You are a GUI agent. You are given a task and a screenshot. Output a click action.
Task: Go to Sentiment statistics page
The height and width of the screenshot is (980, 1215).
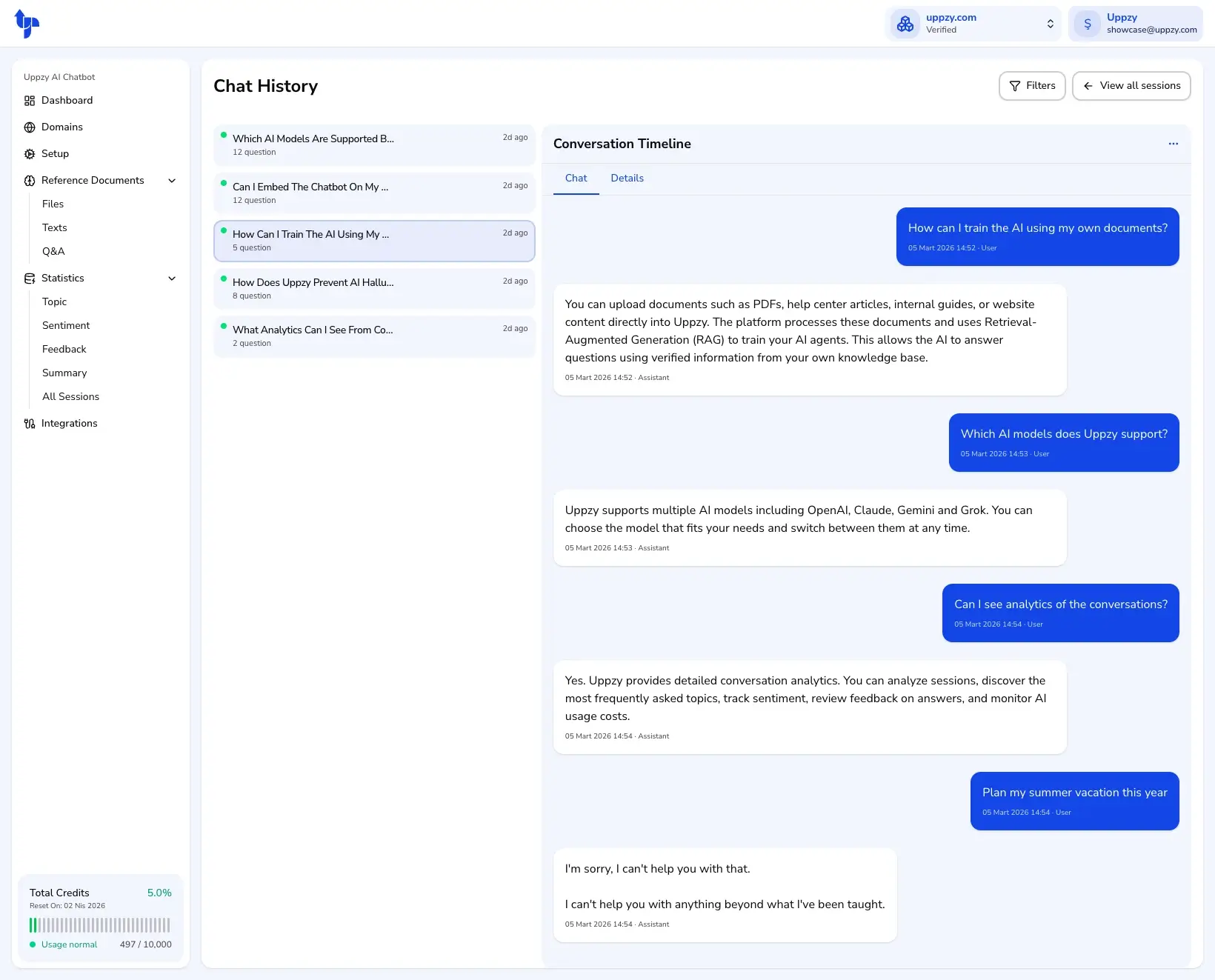tap(66, 326)
